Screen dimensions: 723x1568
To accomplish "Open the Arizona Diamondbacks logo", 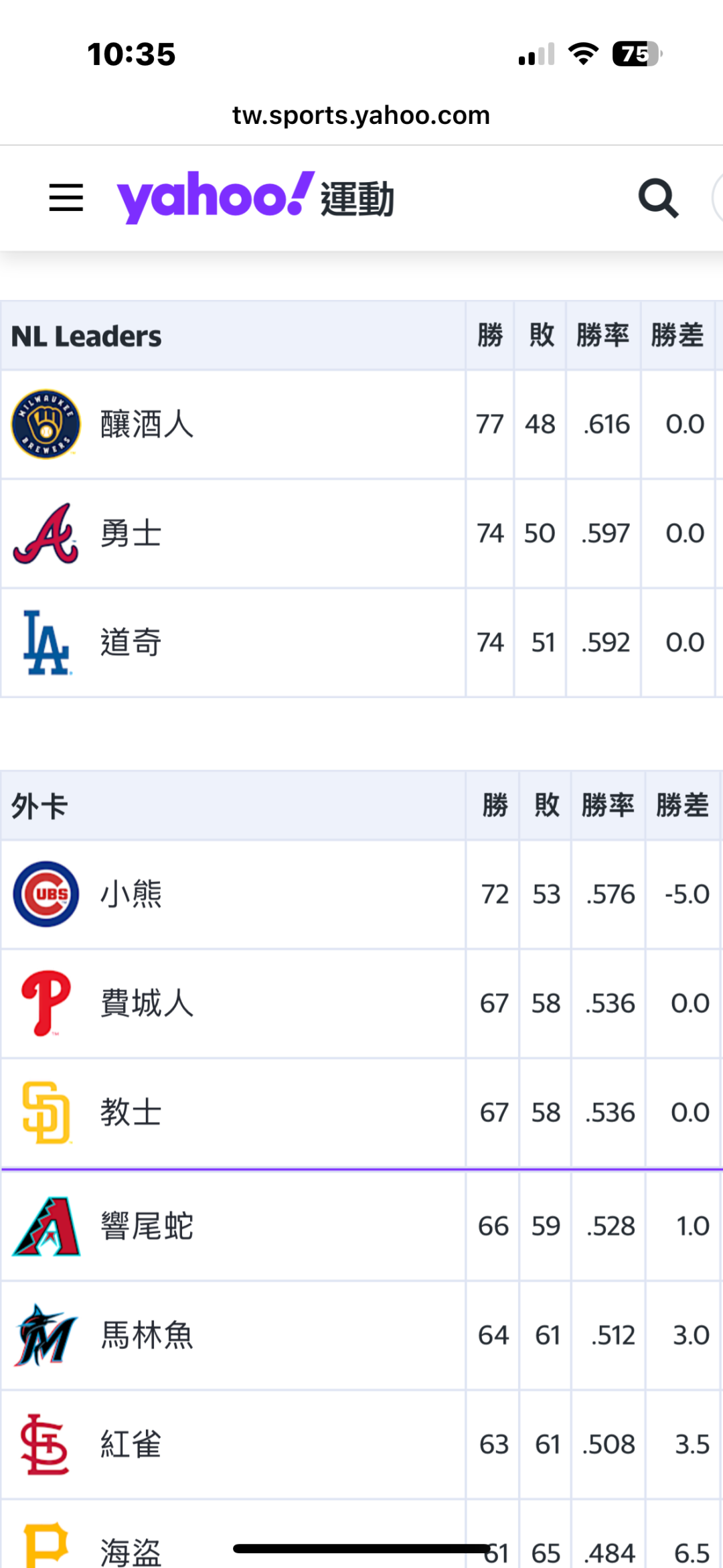I will click(x=46, y=1226).
